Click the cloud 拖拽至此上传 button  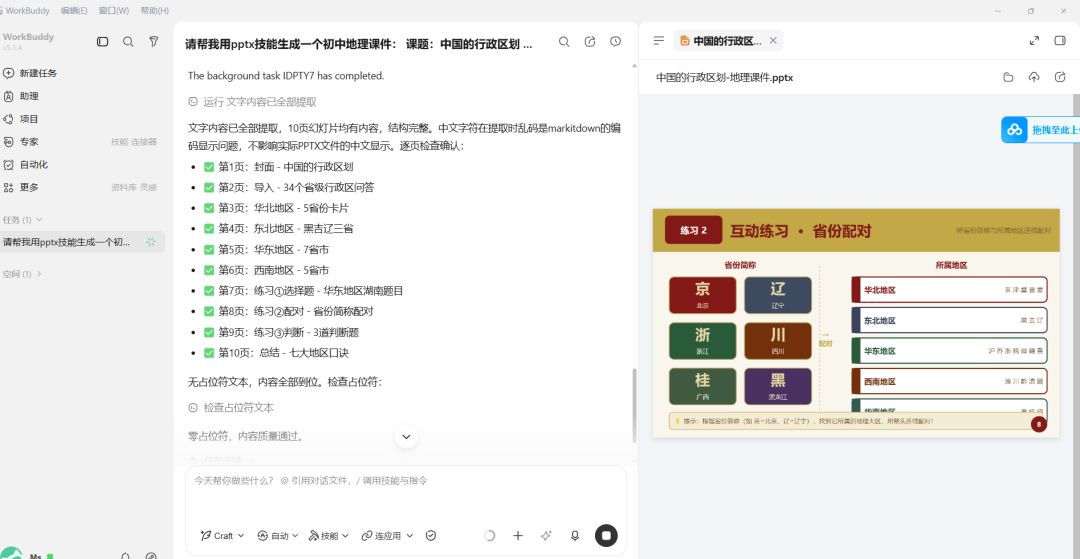click(1040, 129)
